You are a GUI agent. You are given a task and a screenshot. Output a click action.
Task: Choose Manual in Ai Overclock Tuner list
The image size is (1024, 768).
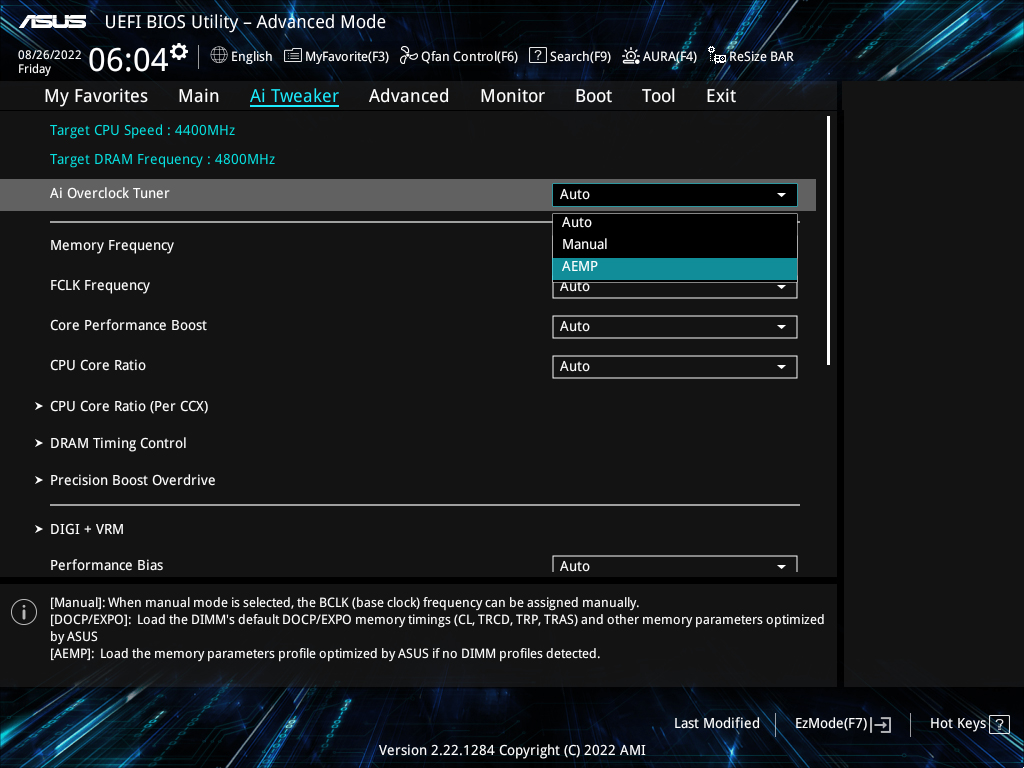[x=674, y=244]
